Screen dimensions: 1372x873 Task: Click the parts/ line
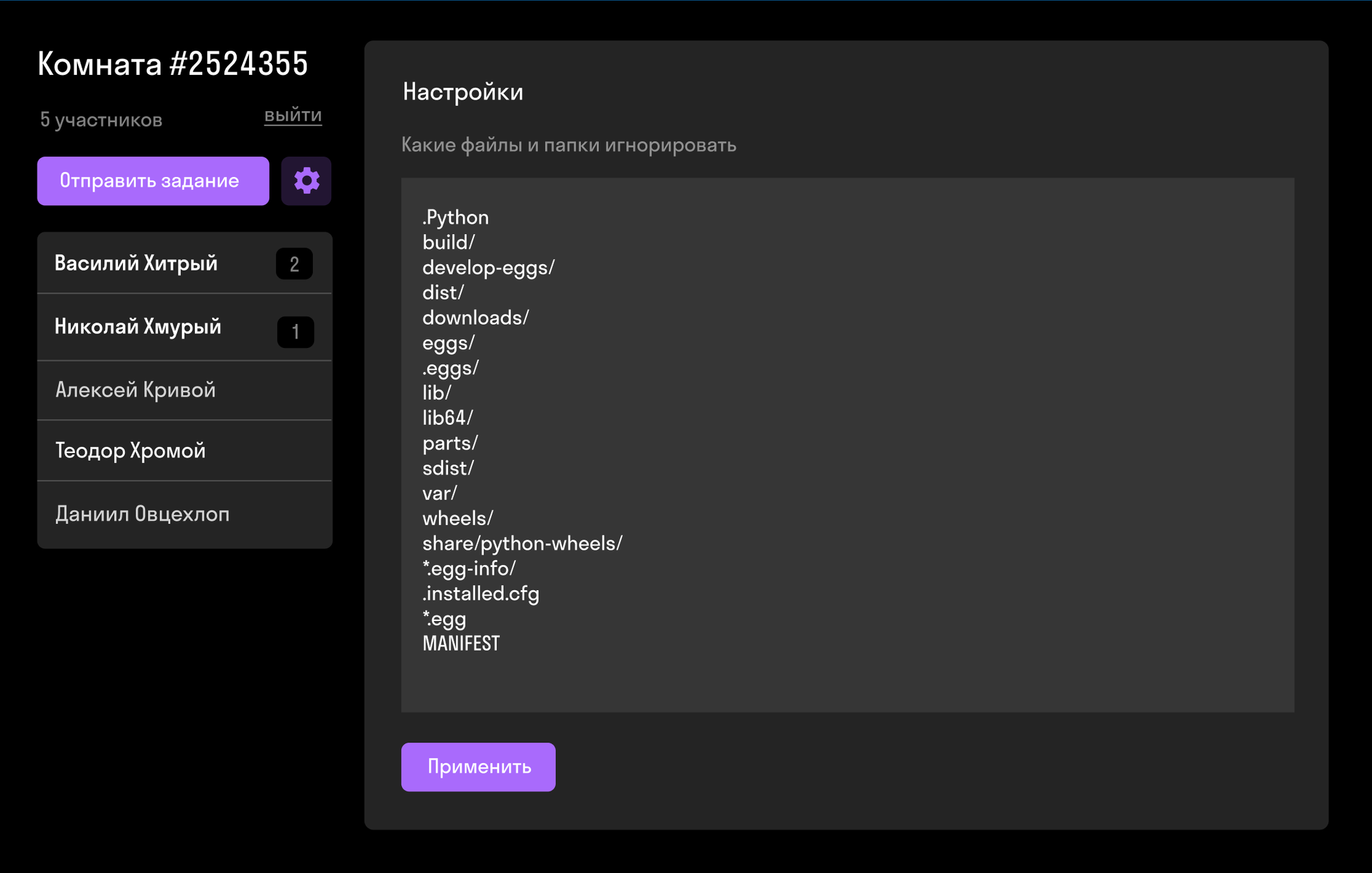coord(450,443)
